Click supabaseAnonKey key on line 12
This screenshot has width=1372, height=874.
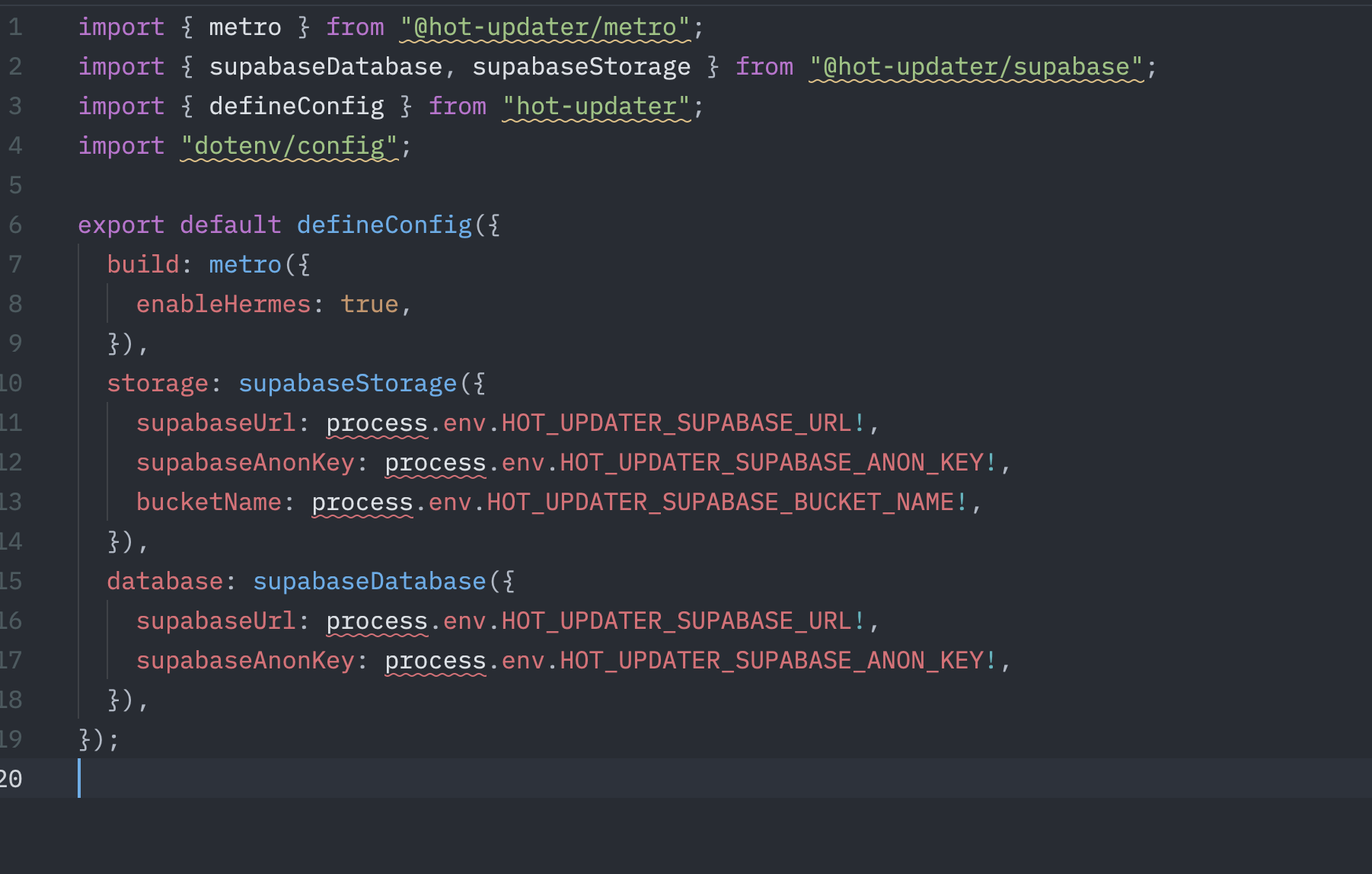tap(245, 463)
